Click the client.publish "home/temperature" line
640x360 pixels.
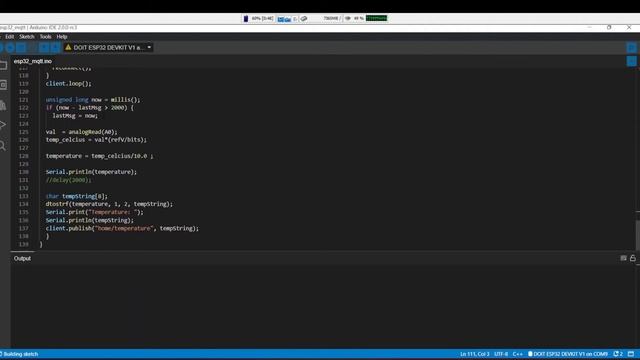122,229
